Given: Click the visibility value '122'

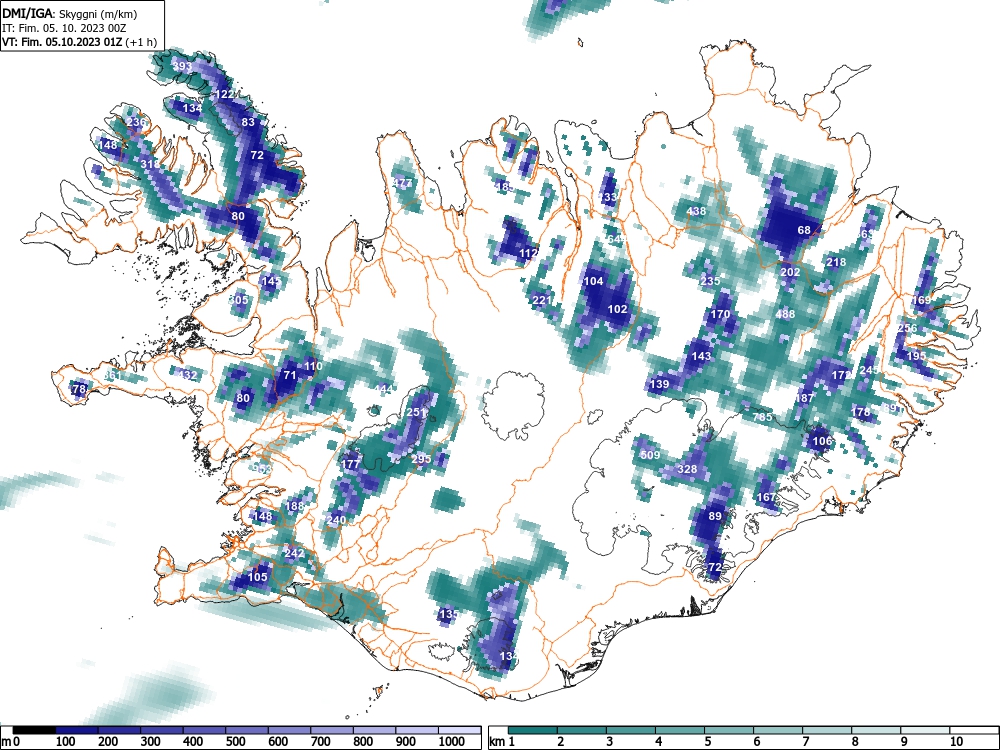Looking at the screenshot, I should click(x=224, y=94).
